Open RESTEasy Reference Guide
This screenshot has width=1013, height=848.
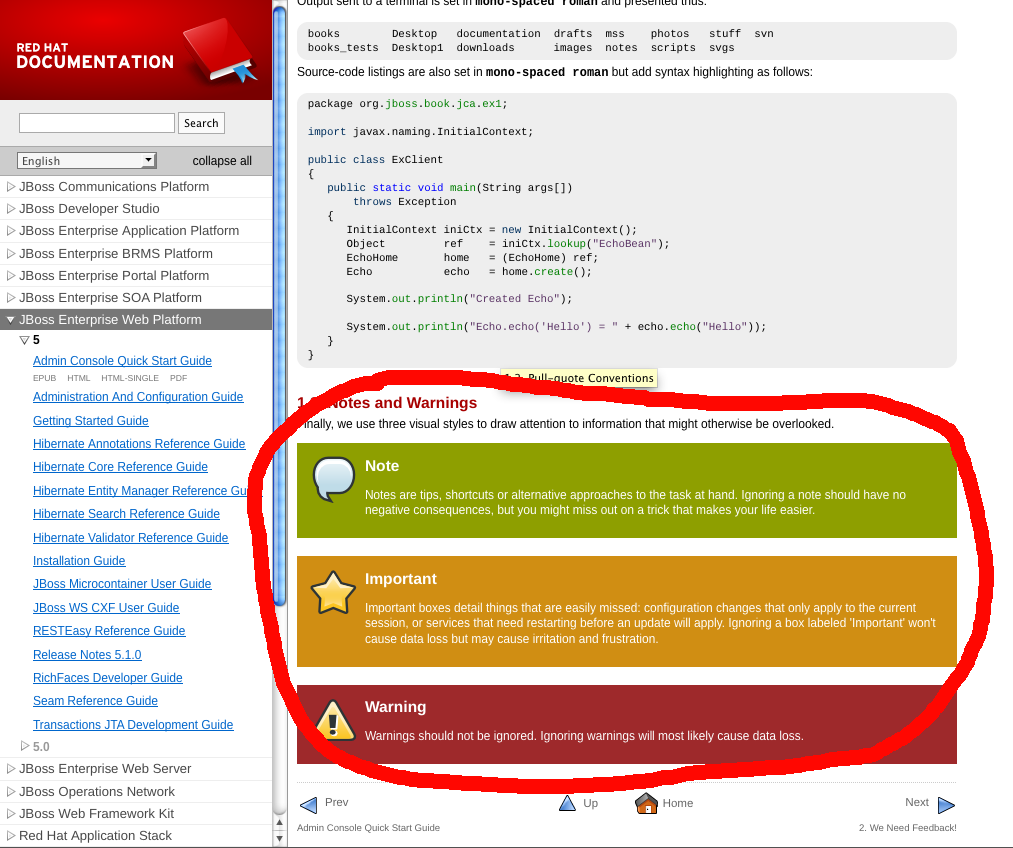[109, 630]
